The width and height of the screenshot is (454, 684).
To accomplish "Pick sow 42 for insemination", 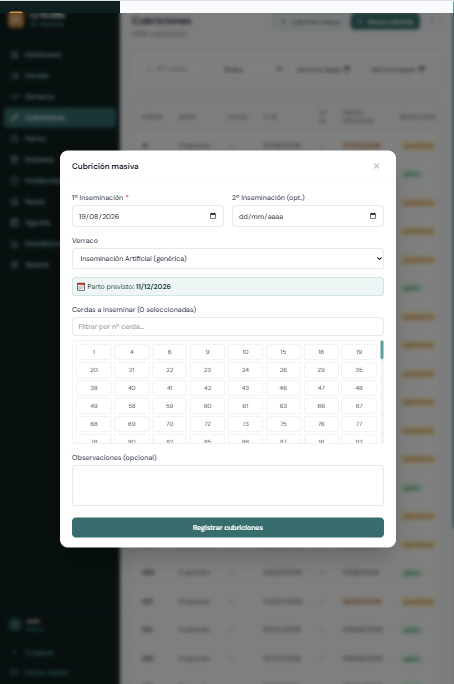I will click(208, 388).
